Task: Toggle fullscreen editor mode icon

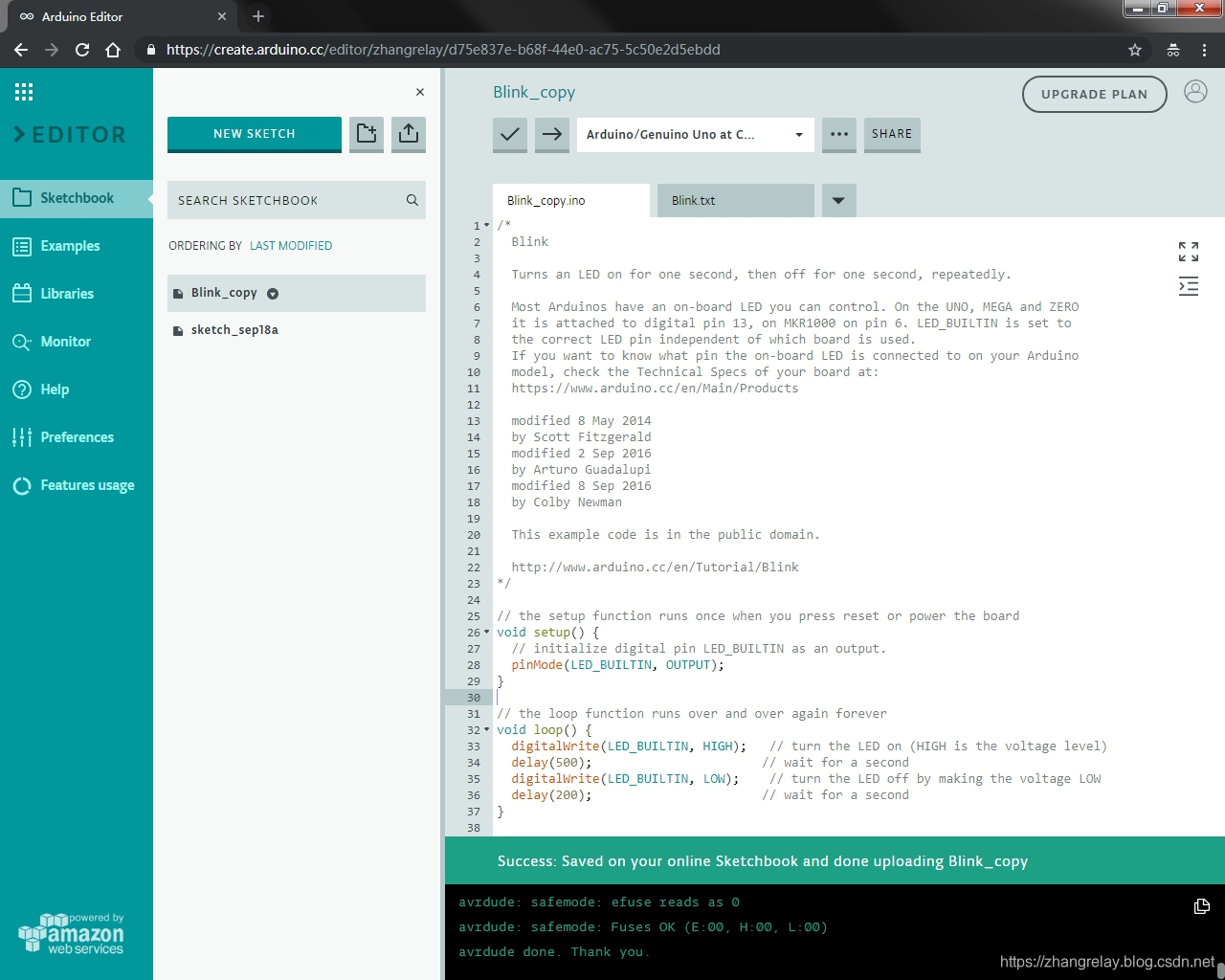Action: [x=1189, y=252]
